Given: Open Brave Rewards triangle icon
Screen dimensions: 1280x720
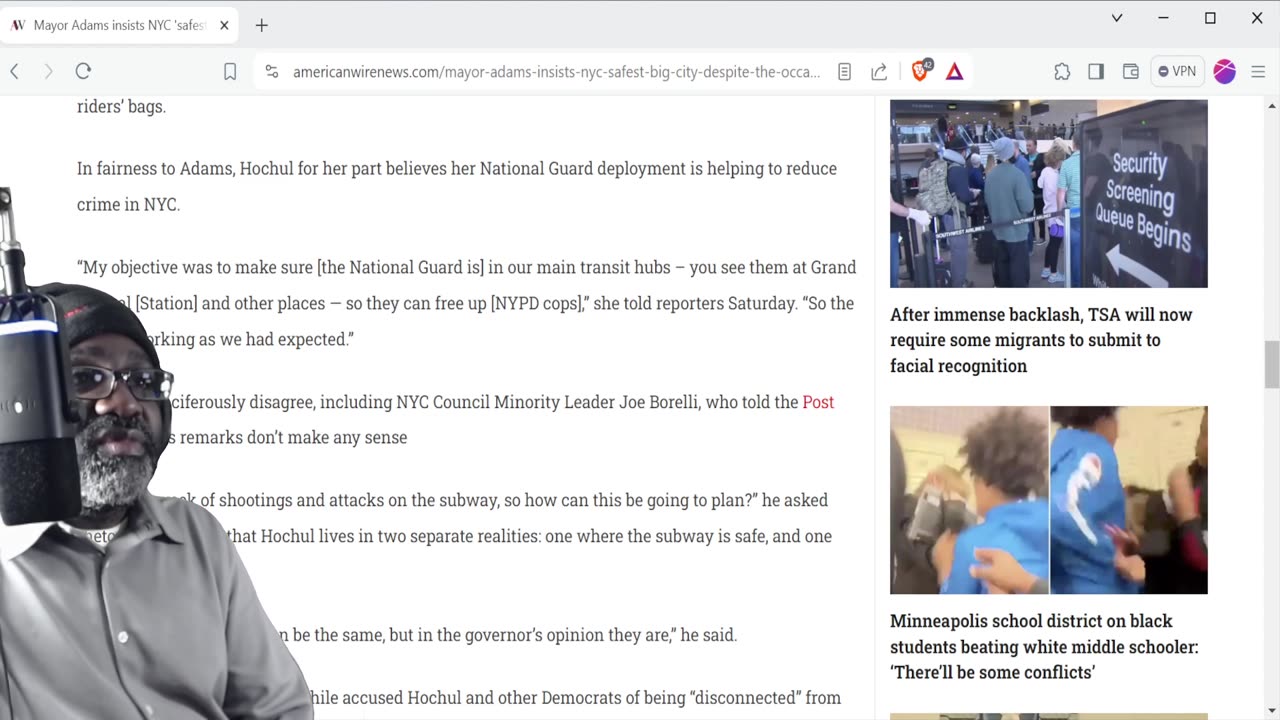Looking at the screenshot, I should pyautogui.click(x=955, y=72).
